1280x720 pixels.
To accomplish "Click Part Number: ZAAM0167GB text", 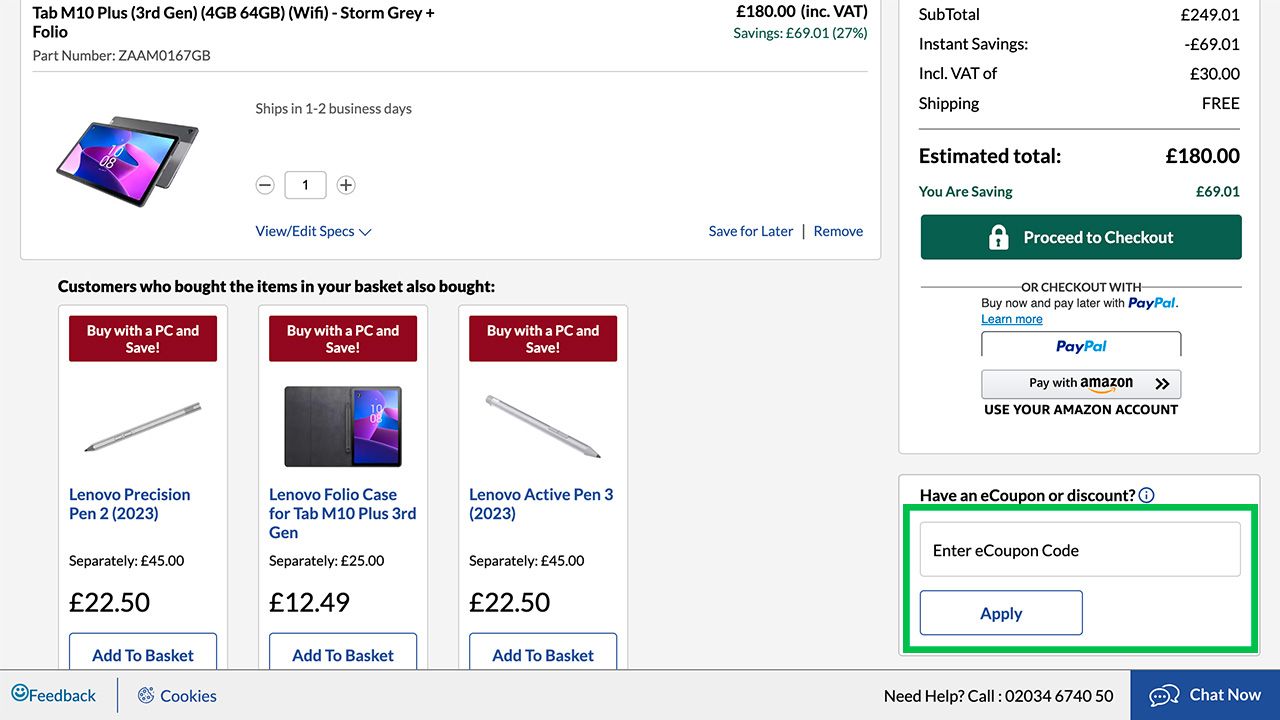I will point(121,56).
